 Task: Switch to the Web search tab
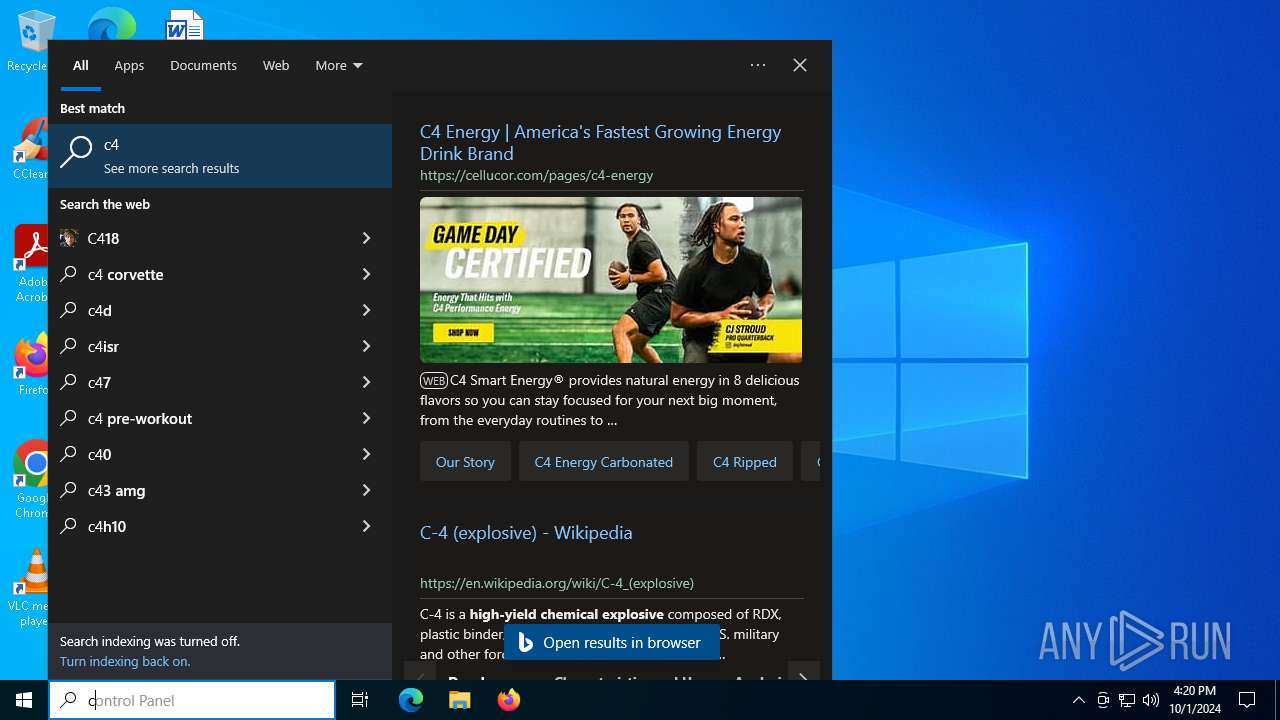coord(276,65)
